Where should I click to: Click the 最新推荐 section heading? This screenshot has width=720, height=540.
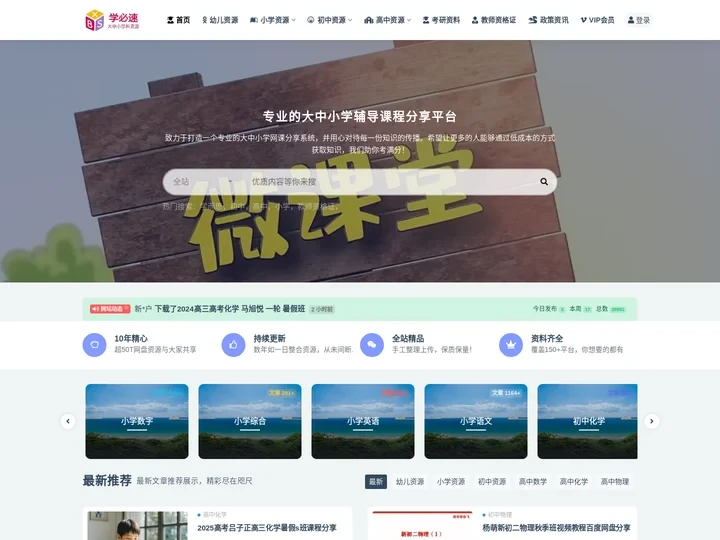click(107, 481)
